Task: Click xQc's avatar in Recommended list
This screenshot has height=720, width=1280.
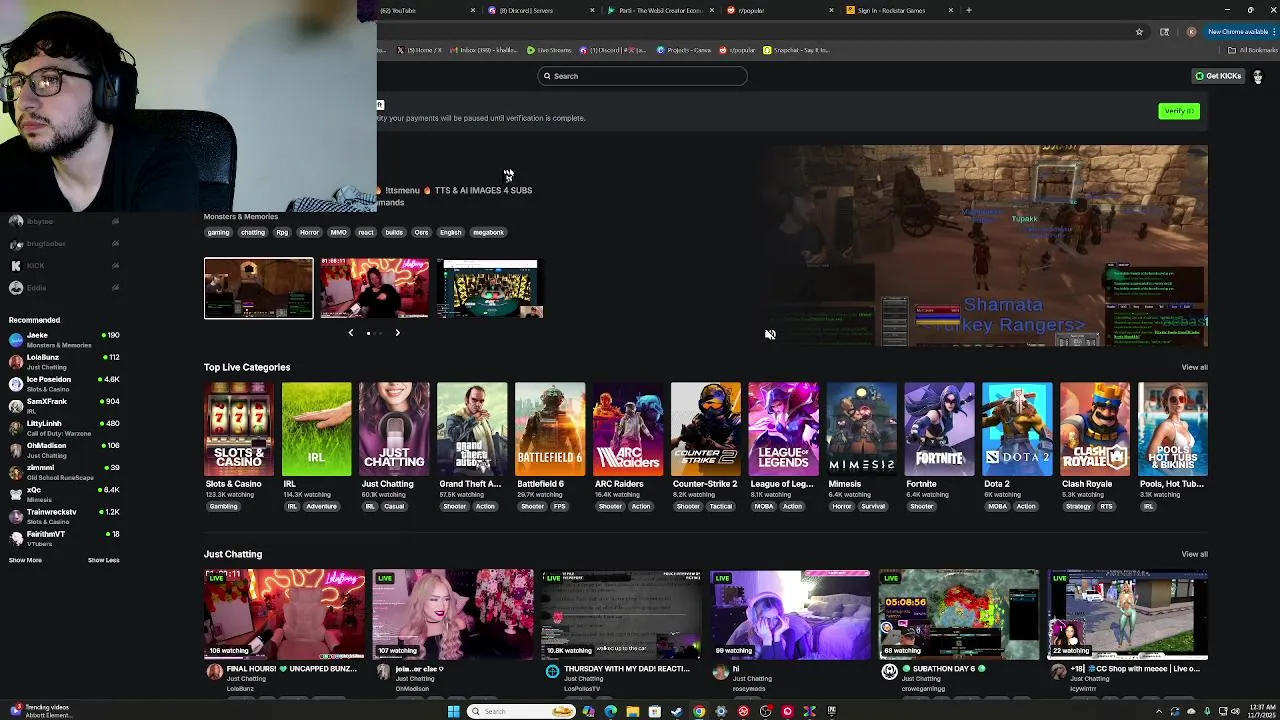Action: coord(16,494)
